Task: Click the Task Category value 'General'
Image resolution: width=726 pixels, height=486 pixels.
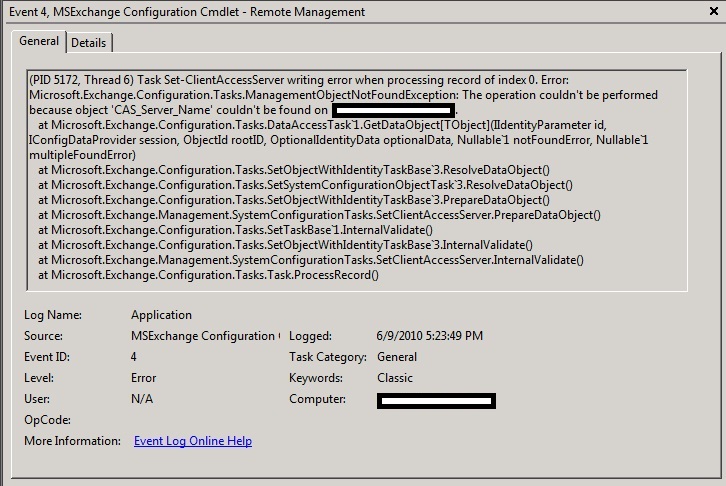Action: tap(397, 357)
